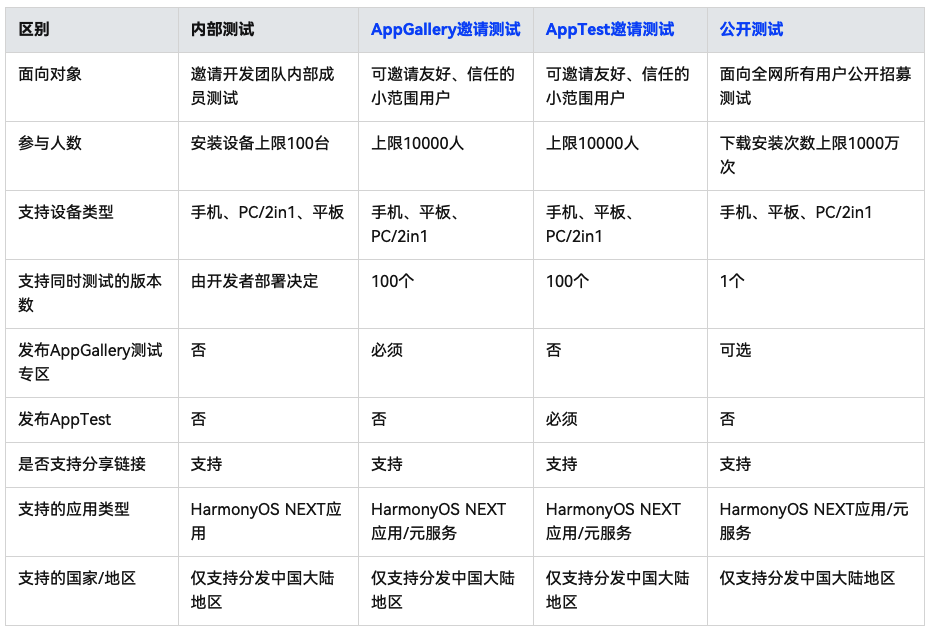The height and width of the screenshot is (632, 931).
Task: Click 仅支持分发中国大陆地区 in AppTest邀请测试 column
Action: pyautogui.click(x=618, y=590)
